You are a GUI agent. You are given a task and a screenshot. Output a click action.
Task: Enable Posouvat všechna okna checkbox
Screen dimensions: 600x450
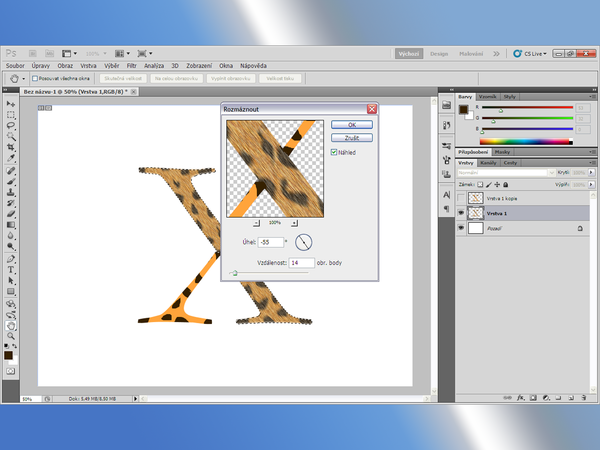click(x=36, y=77)
